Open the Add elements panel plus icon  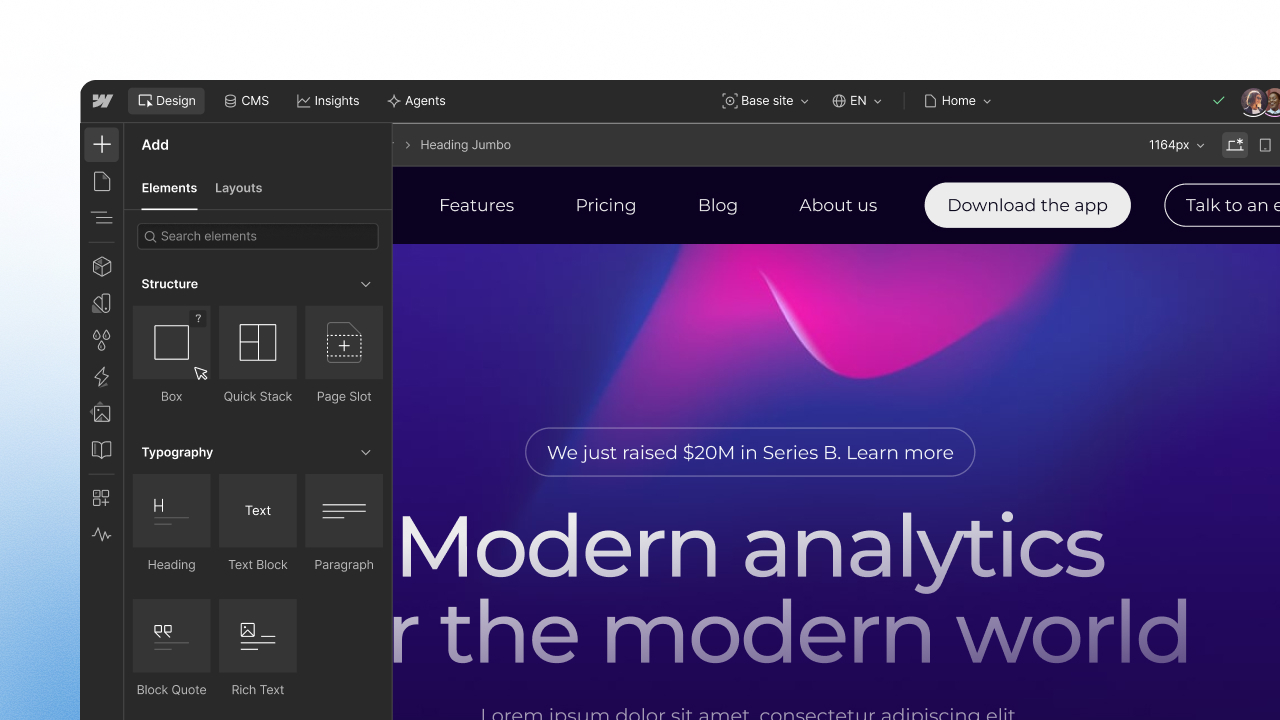coord(102,145)
